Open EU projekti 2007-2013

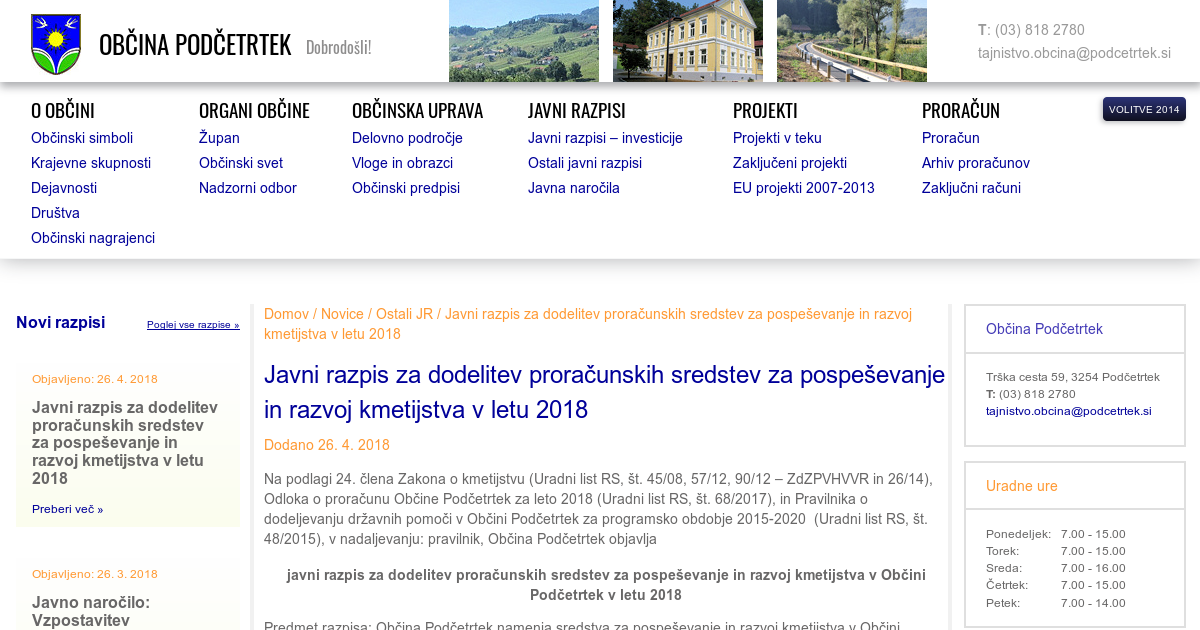tap(803, 188)
